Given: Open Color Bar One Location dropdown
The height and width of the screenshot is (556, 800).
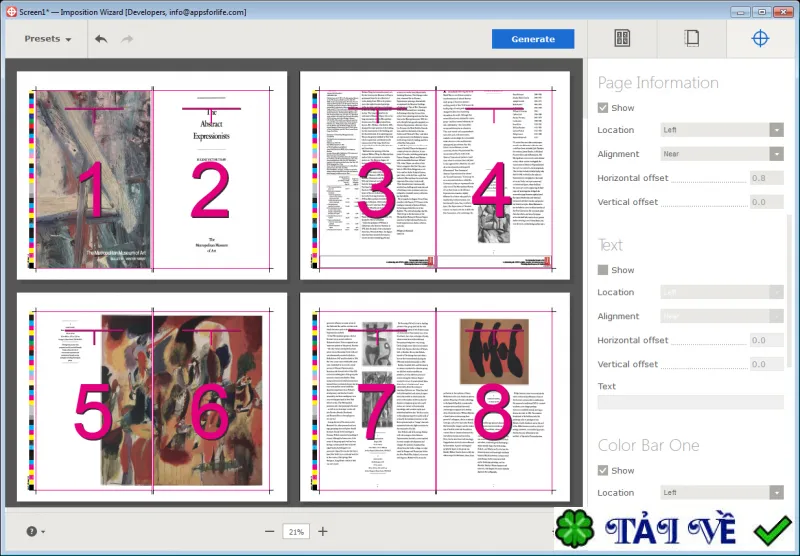Looking at the screenshot, I should (x=721, y=492).
